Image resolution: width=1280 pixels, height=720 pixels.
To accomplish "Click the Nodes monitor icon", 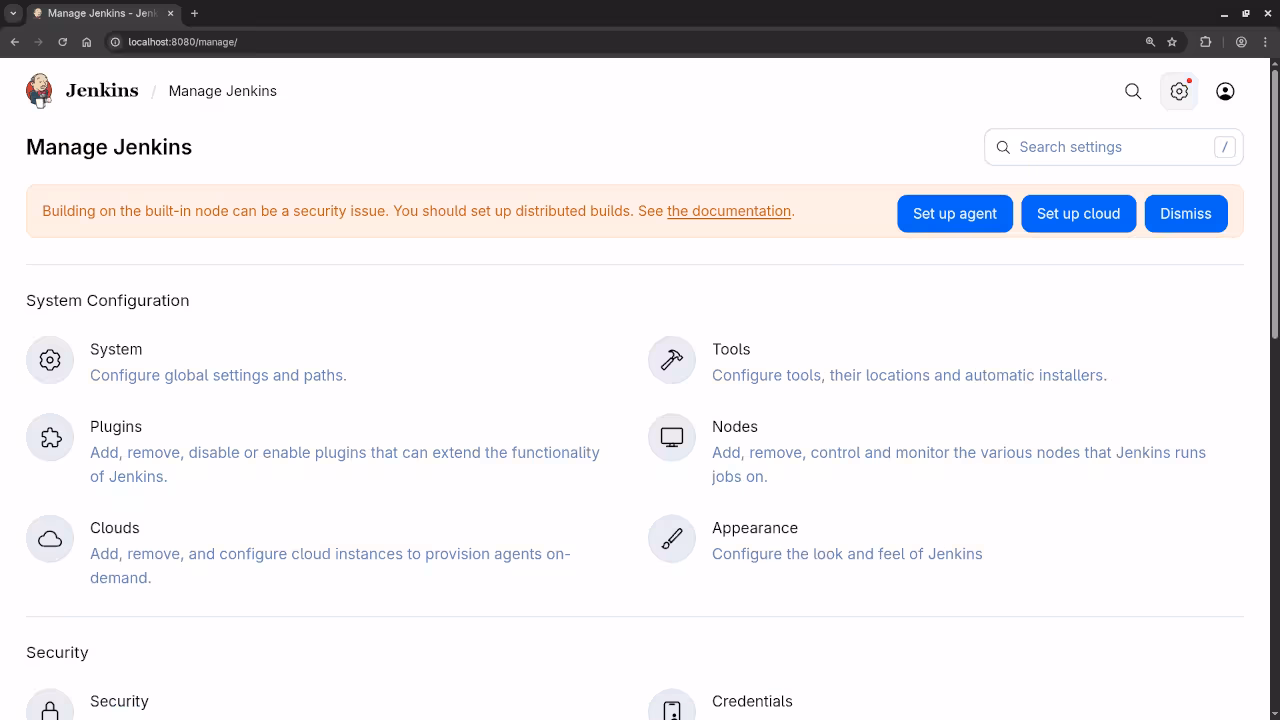I will pos(672,438).
